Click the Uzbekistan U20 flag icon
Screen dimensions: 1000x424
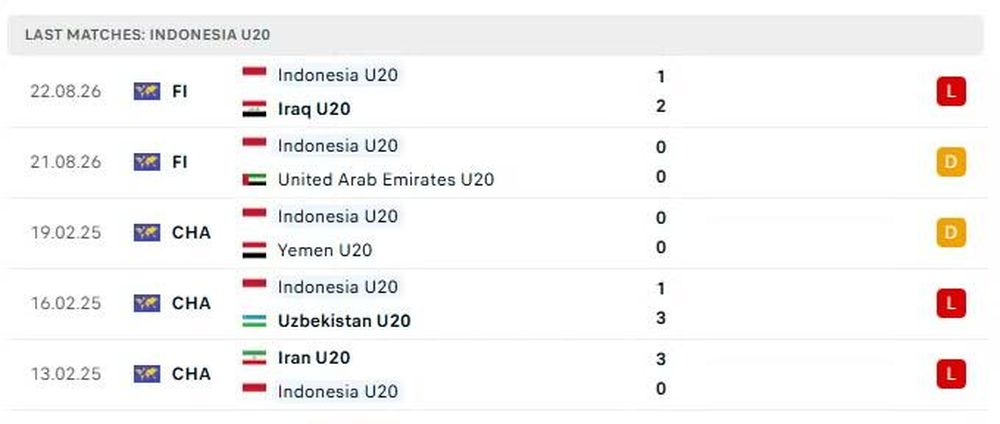click(254, 321)
